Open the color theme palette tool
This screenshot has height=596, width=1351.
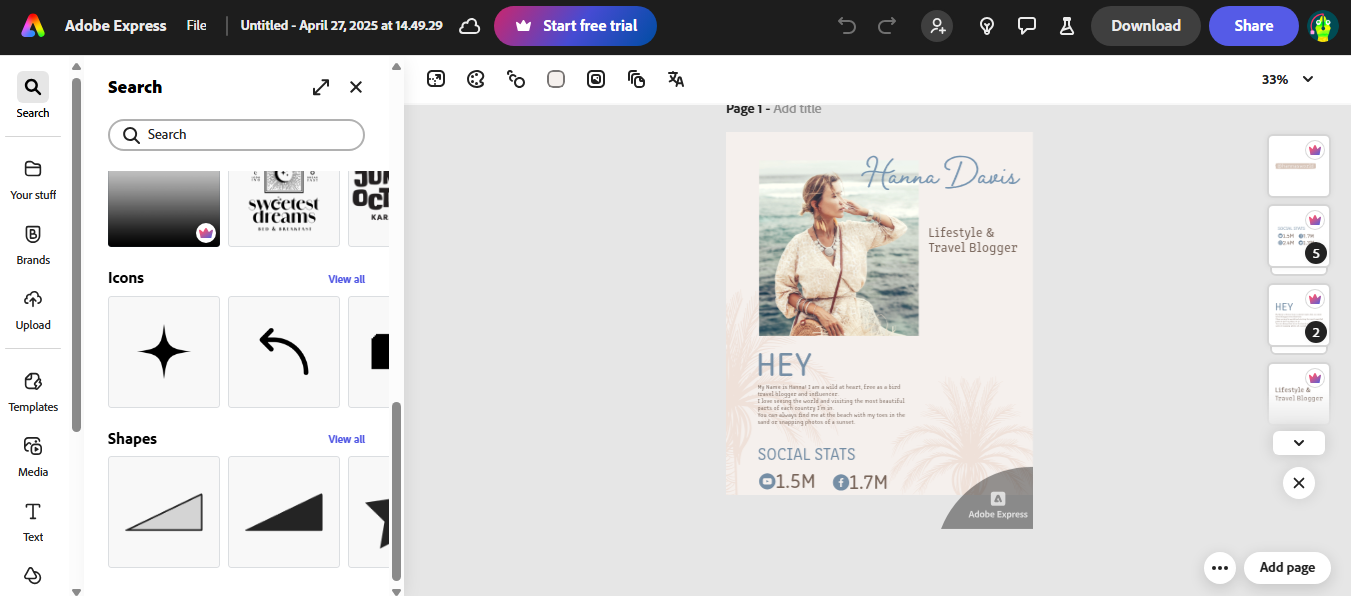pos(476,79)
